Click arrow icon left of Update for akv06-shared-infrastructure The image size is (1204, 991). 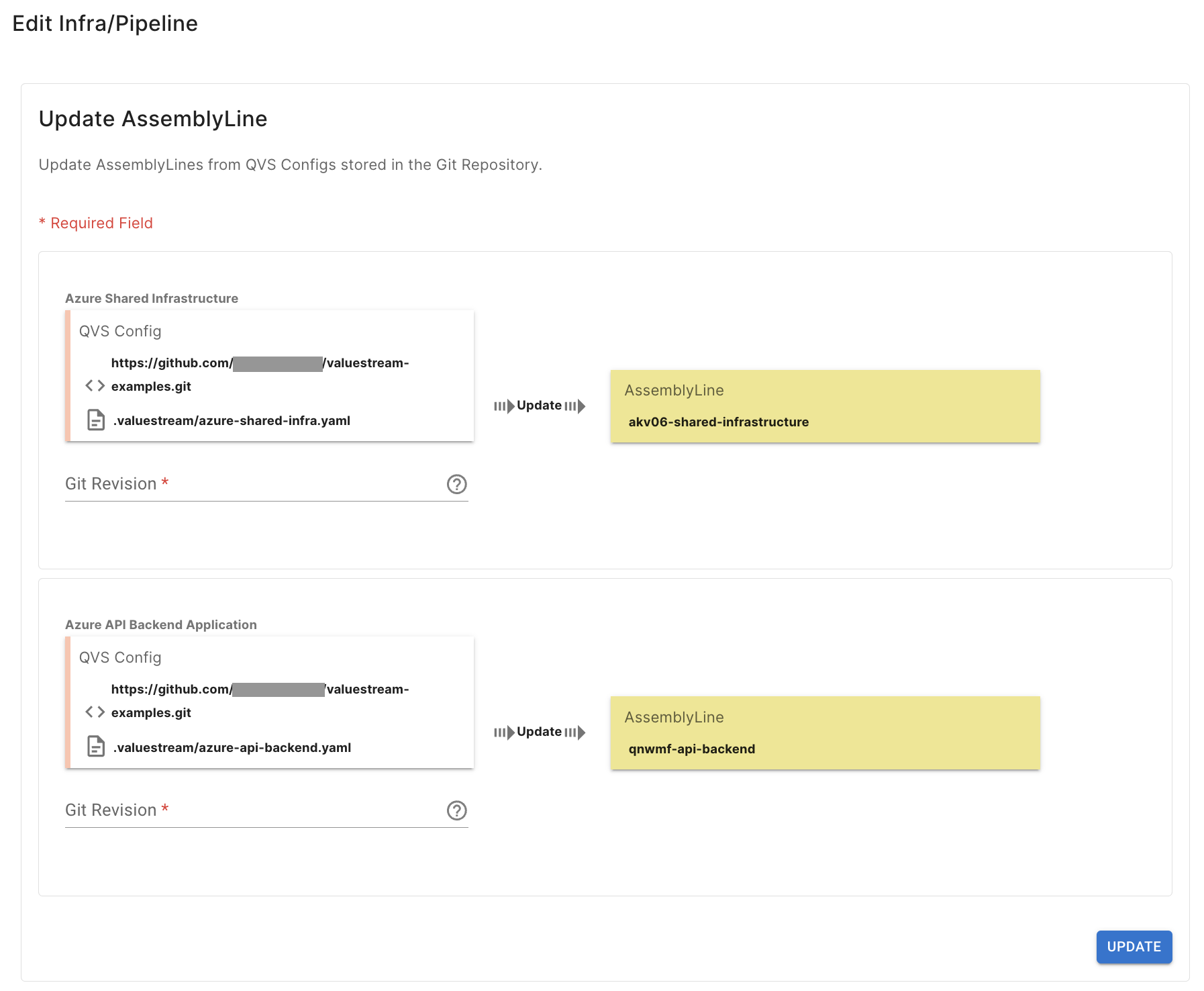pos(505,406)
